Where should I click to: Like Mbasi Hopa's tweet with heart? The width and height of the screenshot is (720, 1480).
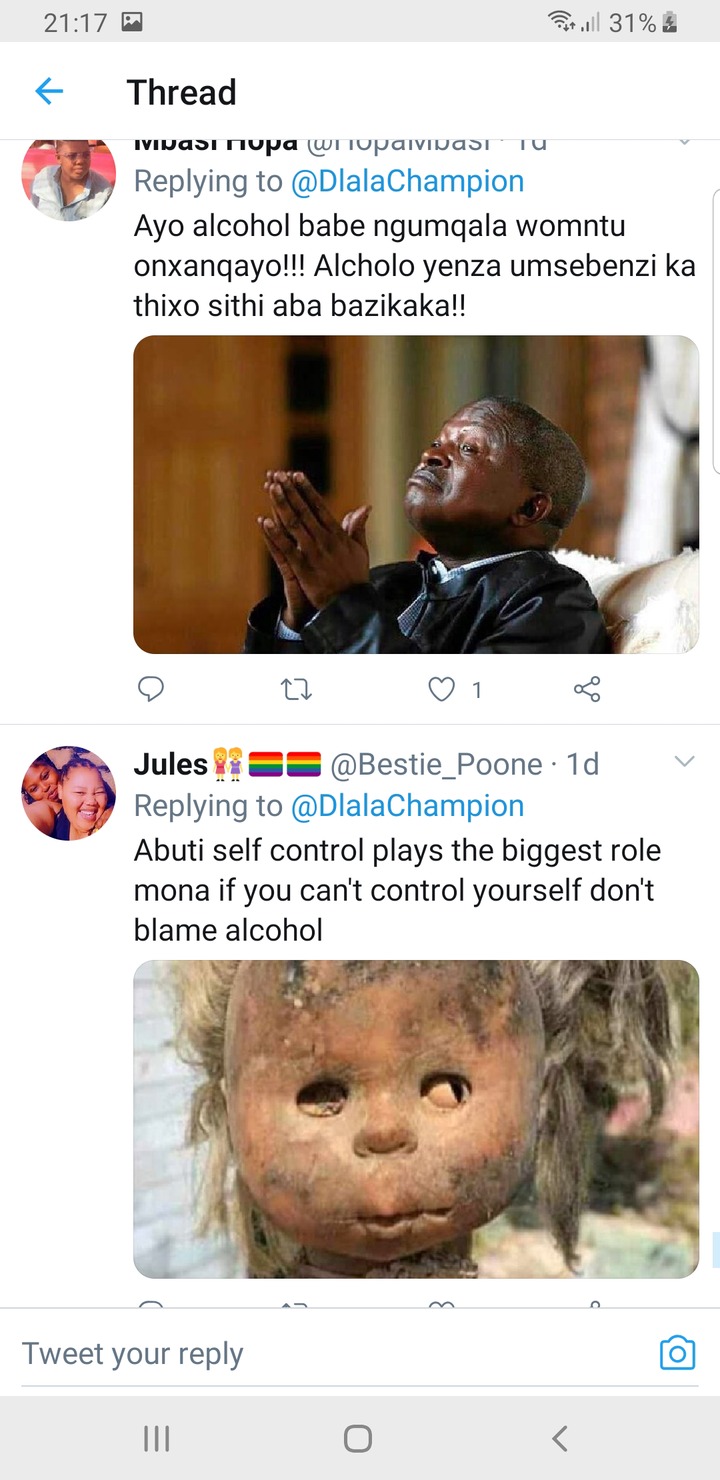click(x=442, y=688)
